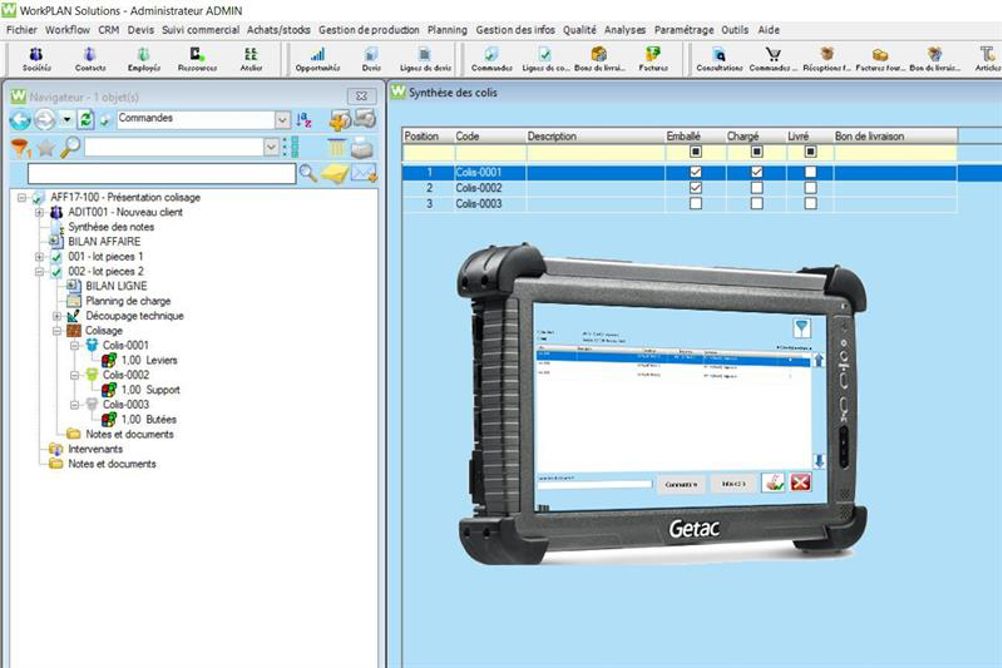Screen dimensions: 1002x668
Task: Select Planning de charge tree item
Action: (128, 301)
